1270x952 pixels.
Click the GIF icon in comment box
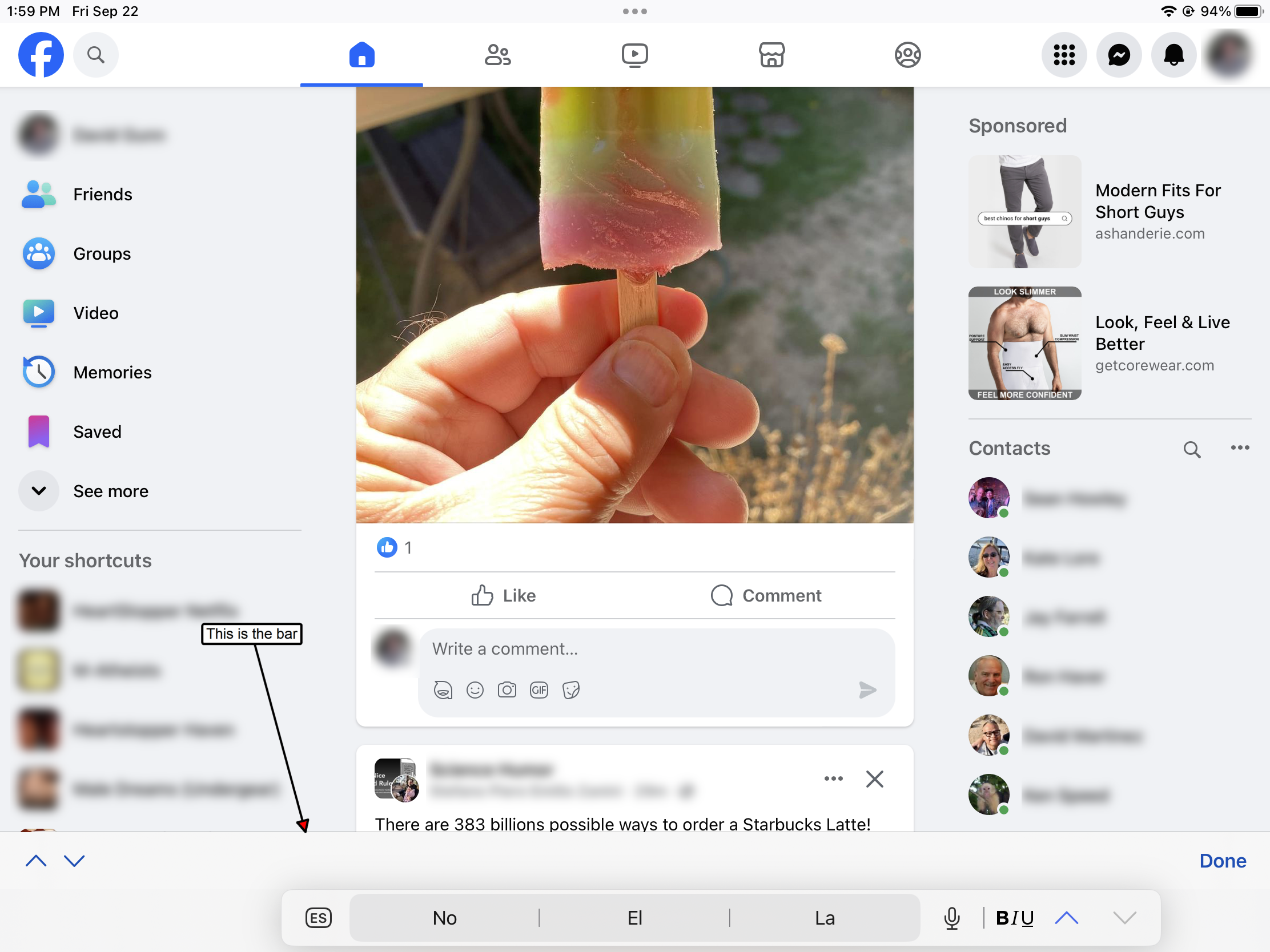click(x=538, y=690)
